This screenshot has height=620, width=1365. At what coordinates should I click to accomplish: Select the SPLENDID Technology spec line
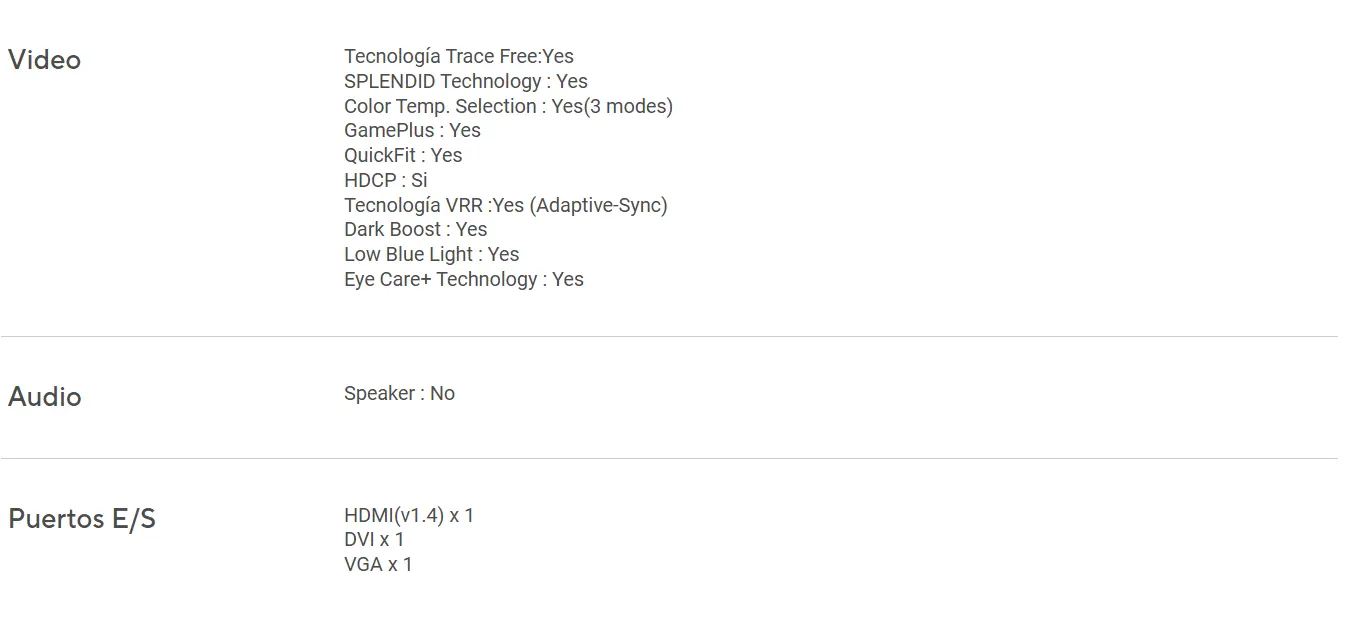466,81
